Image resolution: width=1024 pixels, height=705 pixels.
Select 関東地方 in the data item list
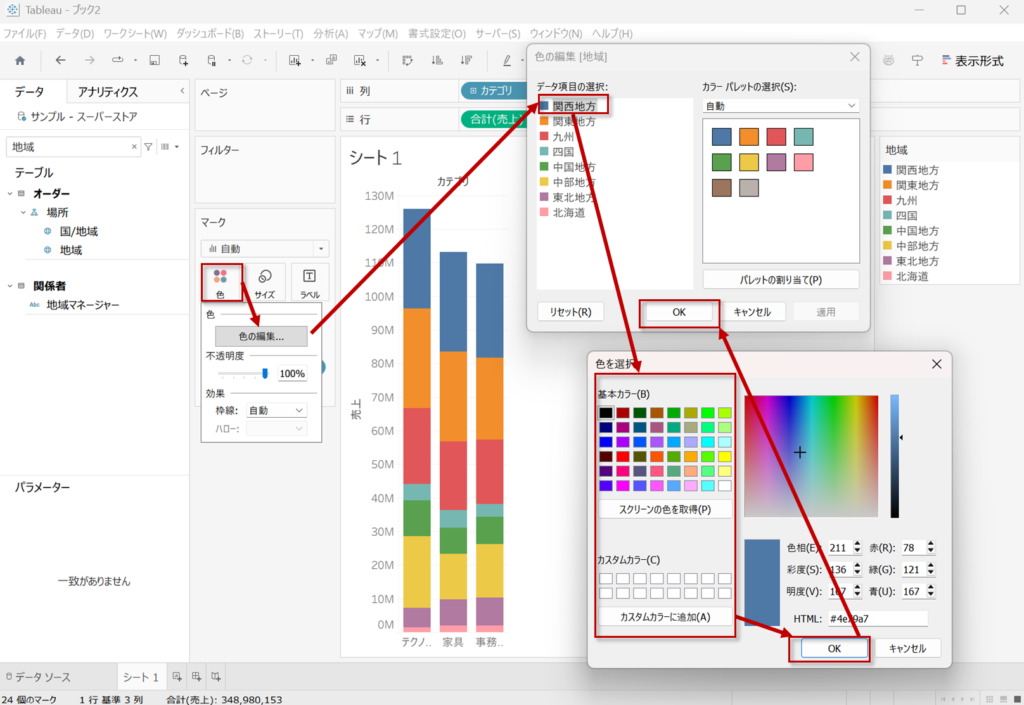click(573, 121)
